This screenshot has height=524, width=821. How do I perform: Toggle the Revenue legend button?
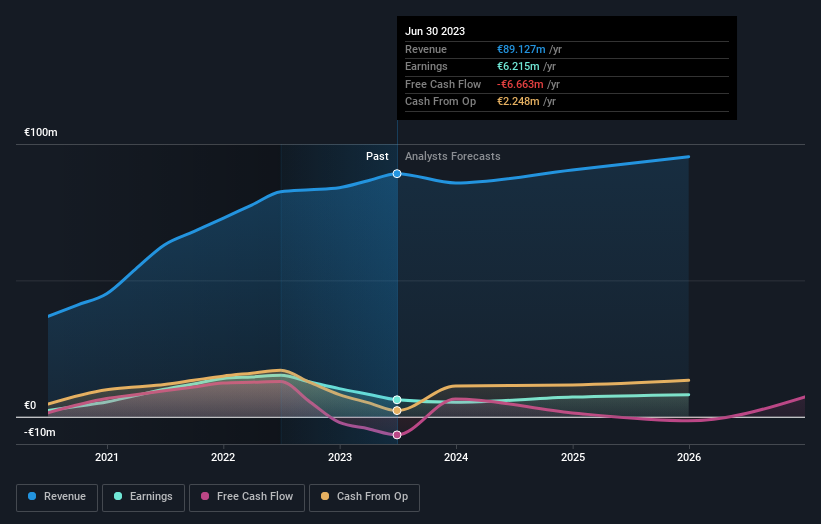click(x=57, y=497)
